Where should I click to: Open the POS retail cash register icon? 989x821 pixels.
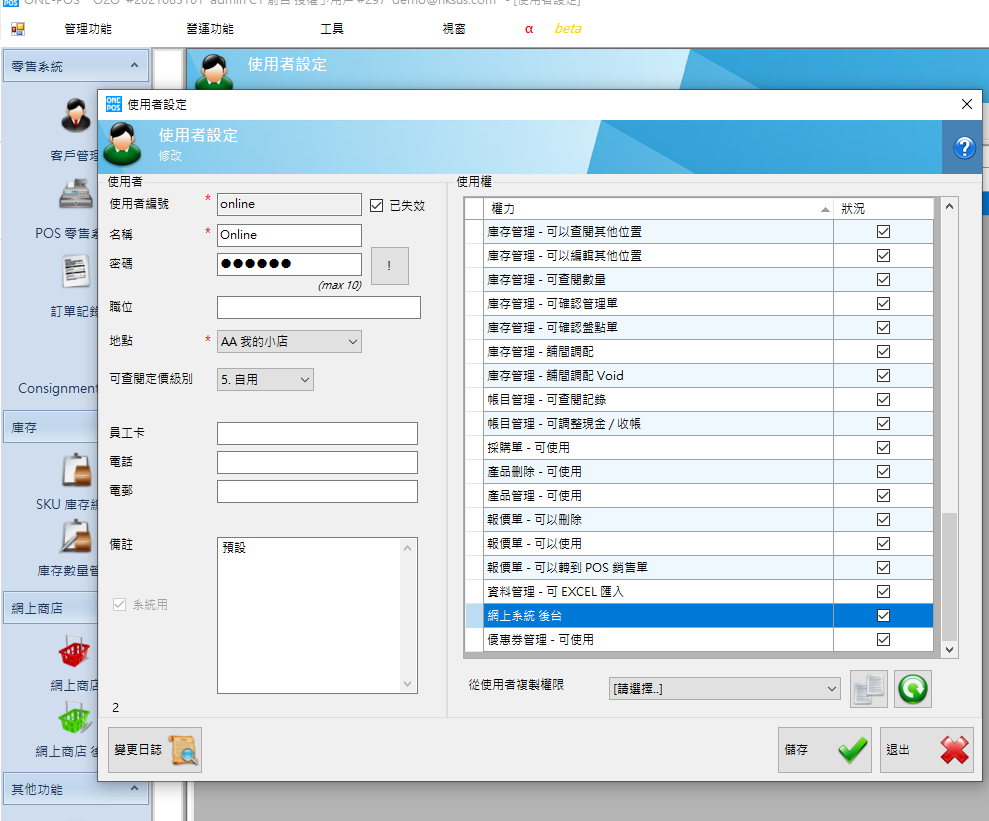76,194
